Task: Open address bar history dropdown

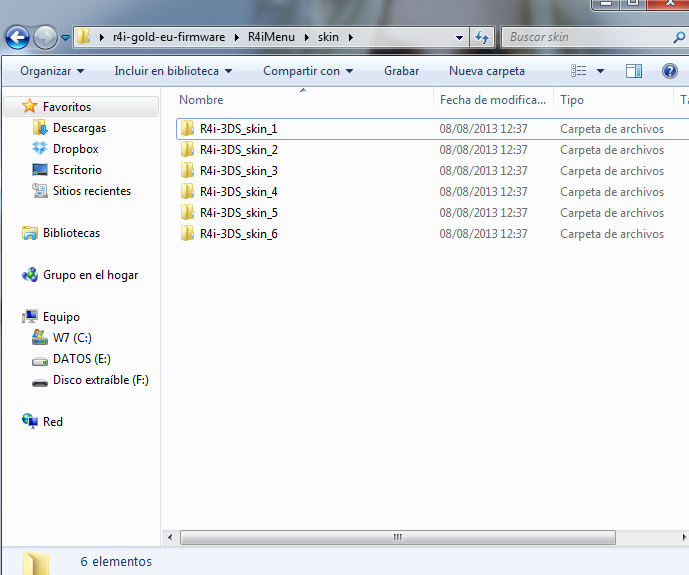Action: tap(459, 37)
